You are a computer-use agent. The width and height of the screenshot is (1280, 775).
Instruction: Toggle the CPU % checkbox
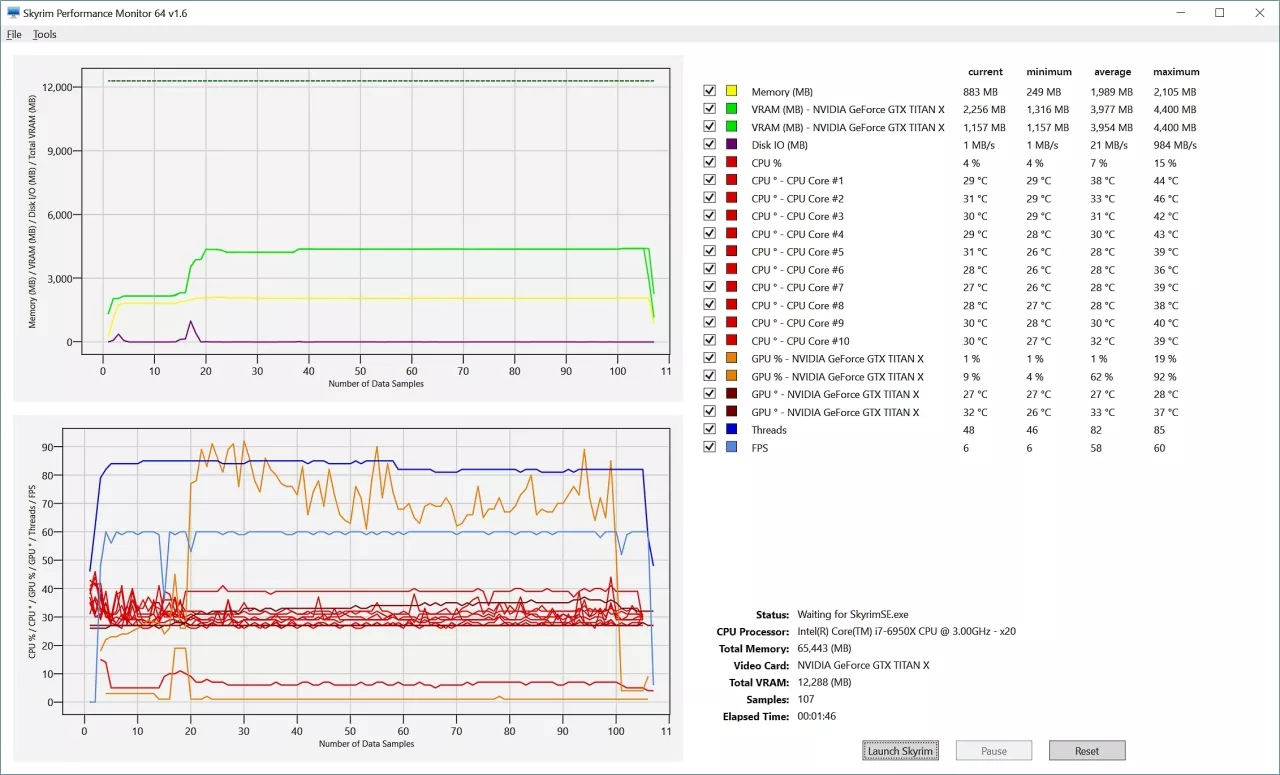pyautogui.click(x=710, y=163)
